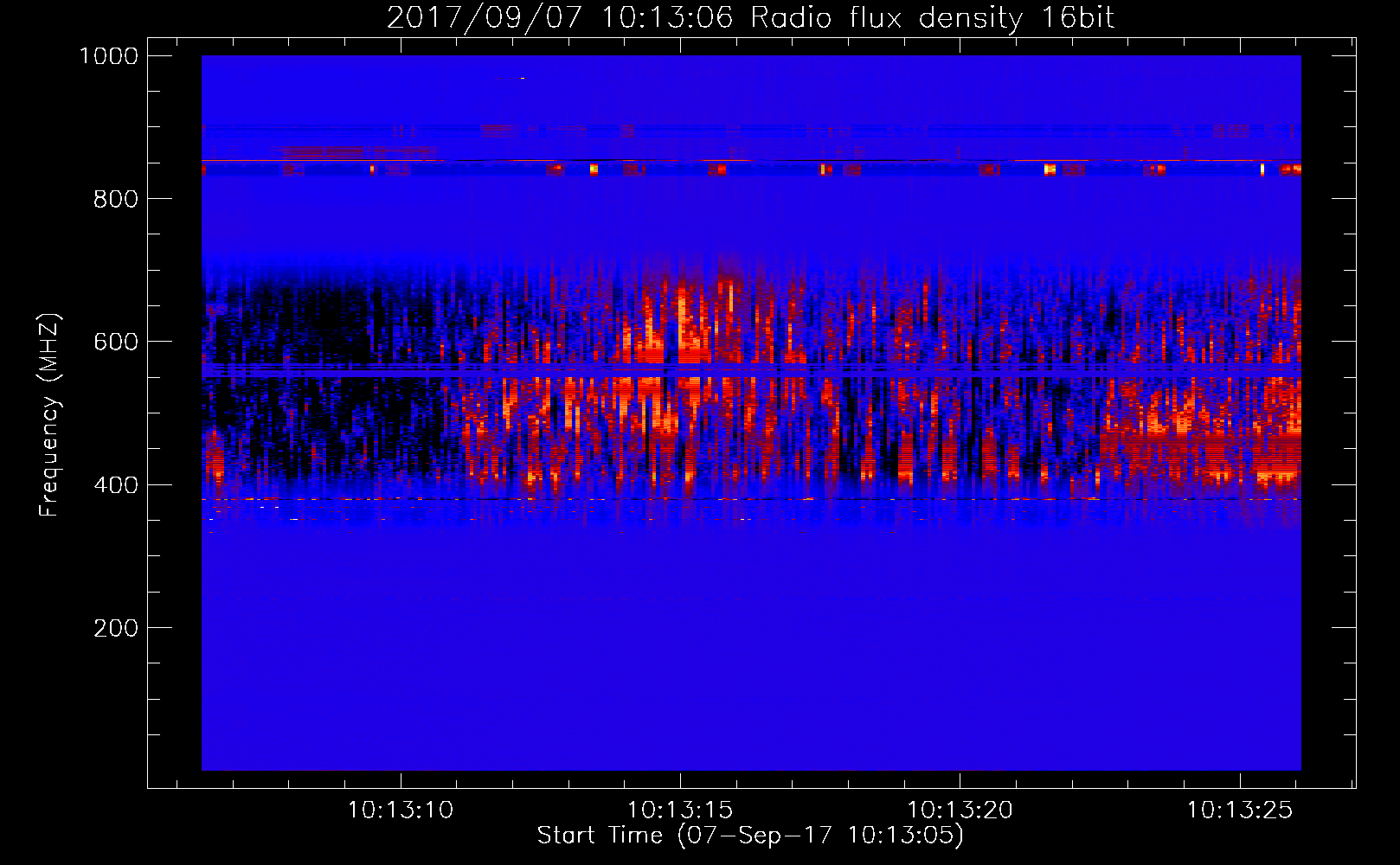The image size is (1400, 865).
Task: Click the y-axis tick label 400
Action: tap(115, 485)
